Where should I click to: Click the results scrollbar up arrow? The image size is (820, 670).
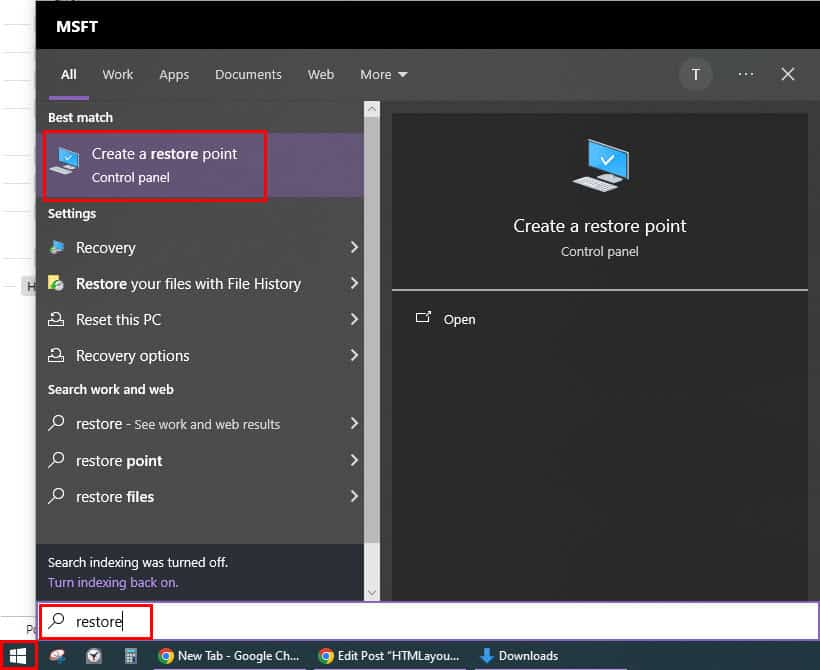coord(372,109)
